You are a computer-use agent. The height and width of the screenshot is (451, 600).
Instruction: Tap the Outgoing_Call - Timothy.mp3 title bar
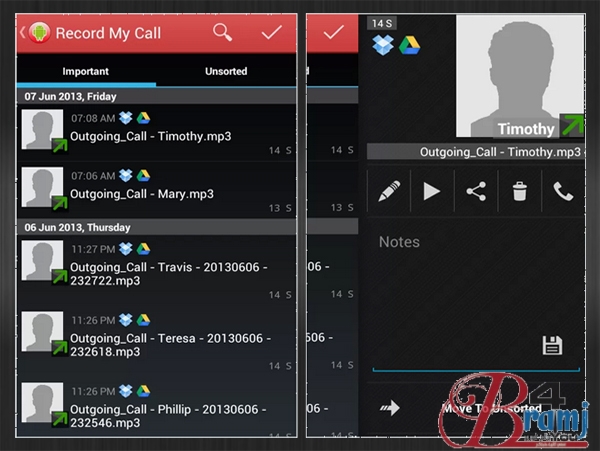click(x=476, y=152)
